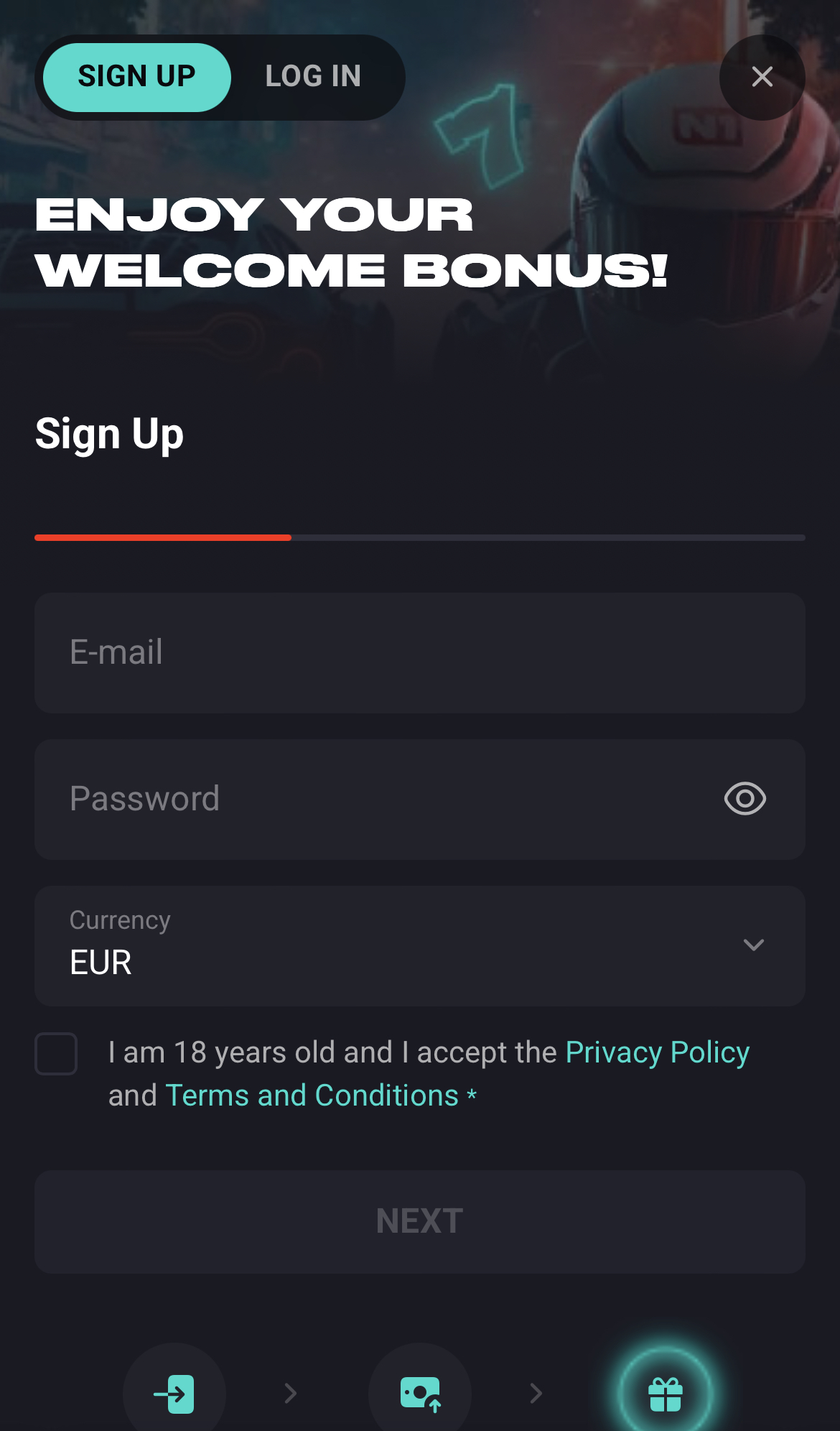Click the first step arrow chevron
840x1431 pixels.
[291, 1394]
